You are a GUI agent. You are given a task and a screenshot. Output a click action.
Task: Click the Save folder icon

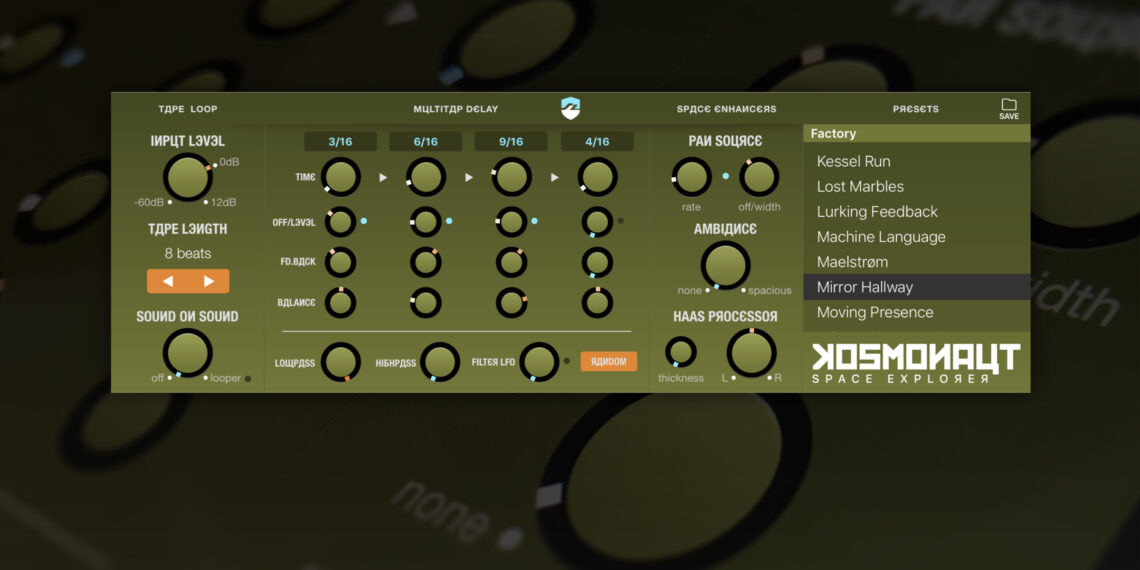coord(1008,106)
